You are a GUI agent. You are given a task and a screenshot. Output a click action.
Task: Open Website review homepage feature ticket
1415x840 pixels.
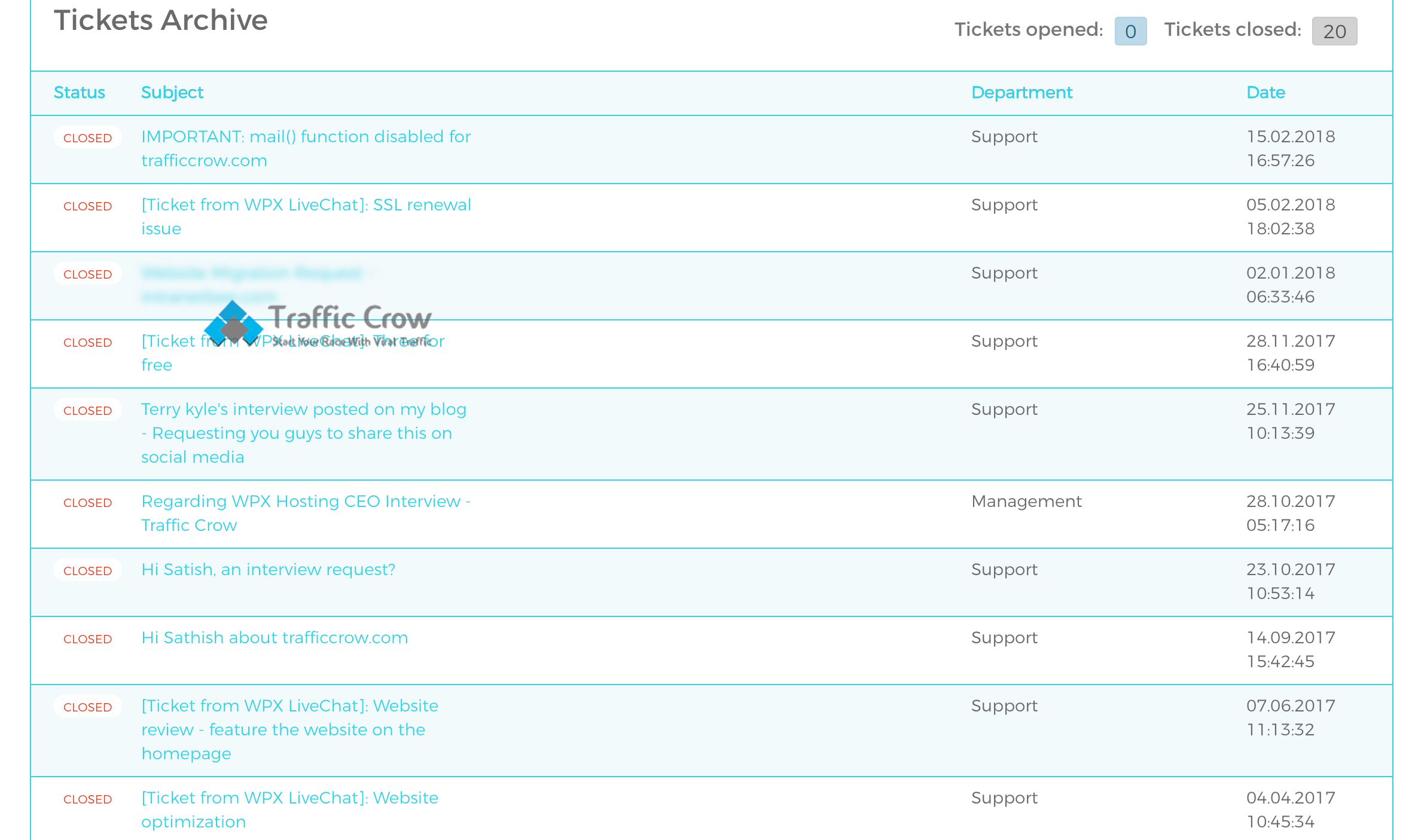coord(289,706)
